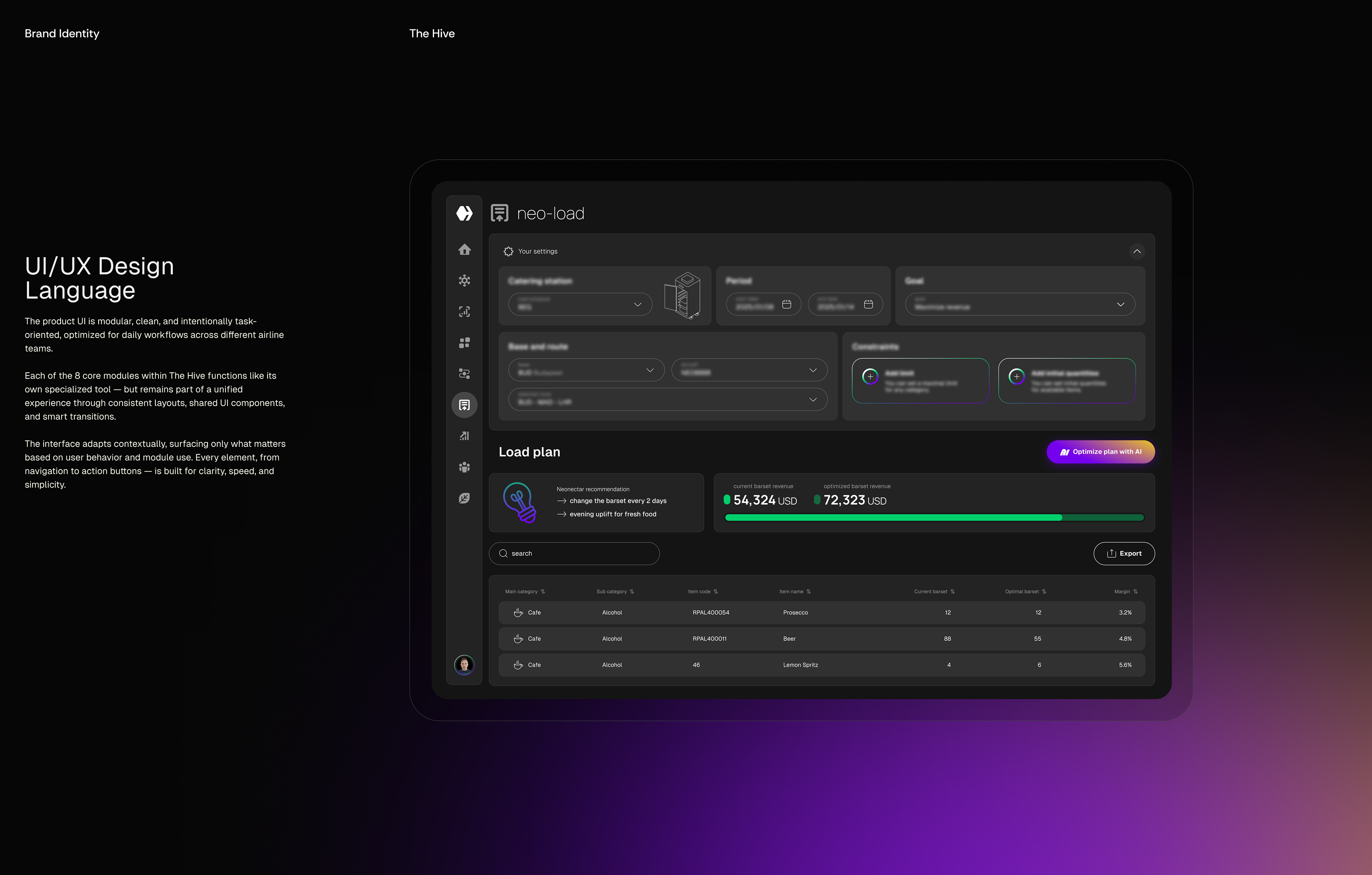Click the load plan search field

pyautogui.click(x=574, y=553)
